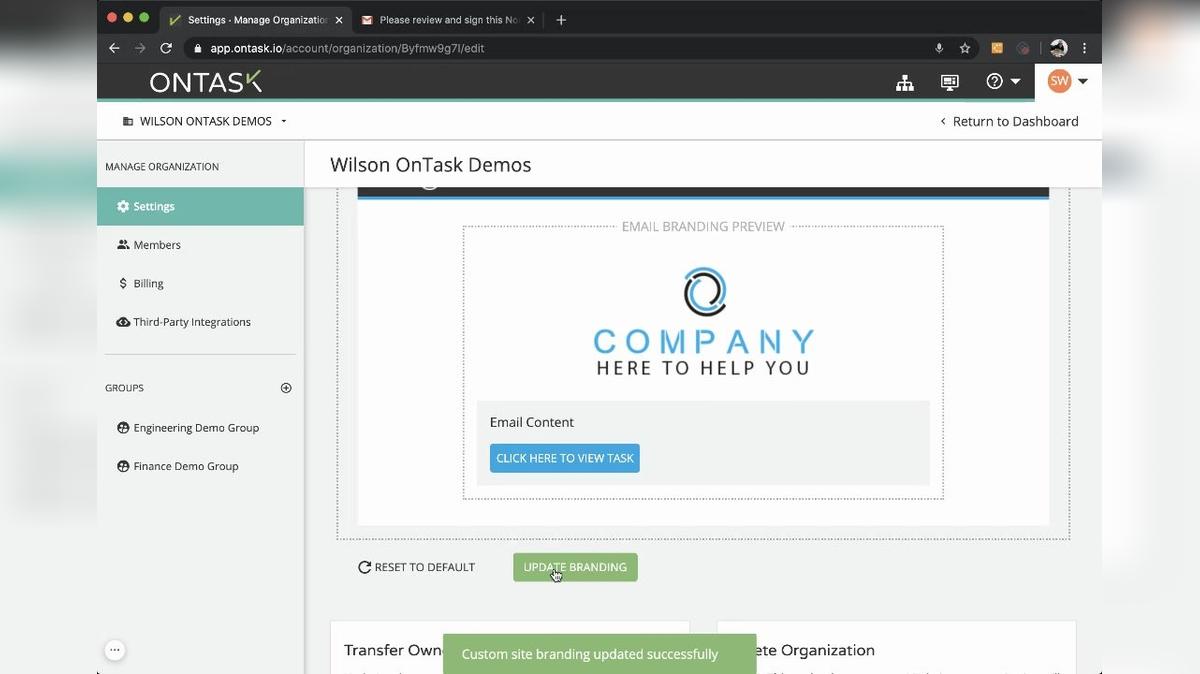
Task: Expand the Wilson OnTask Demos organization dropdown
Action: [205, 121]
